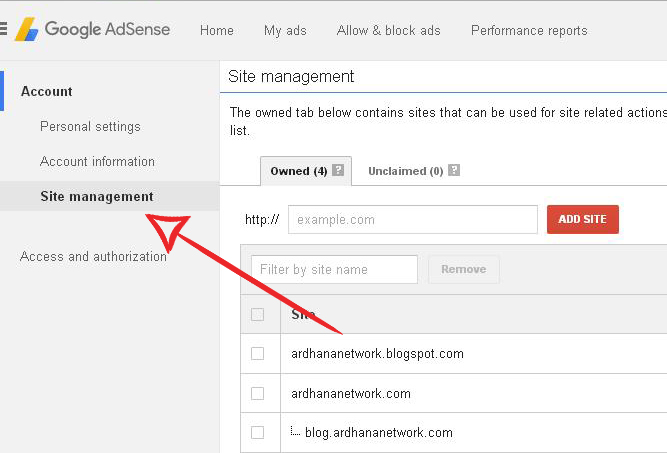Open the My ads menu

[x=285, y=31]
